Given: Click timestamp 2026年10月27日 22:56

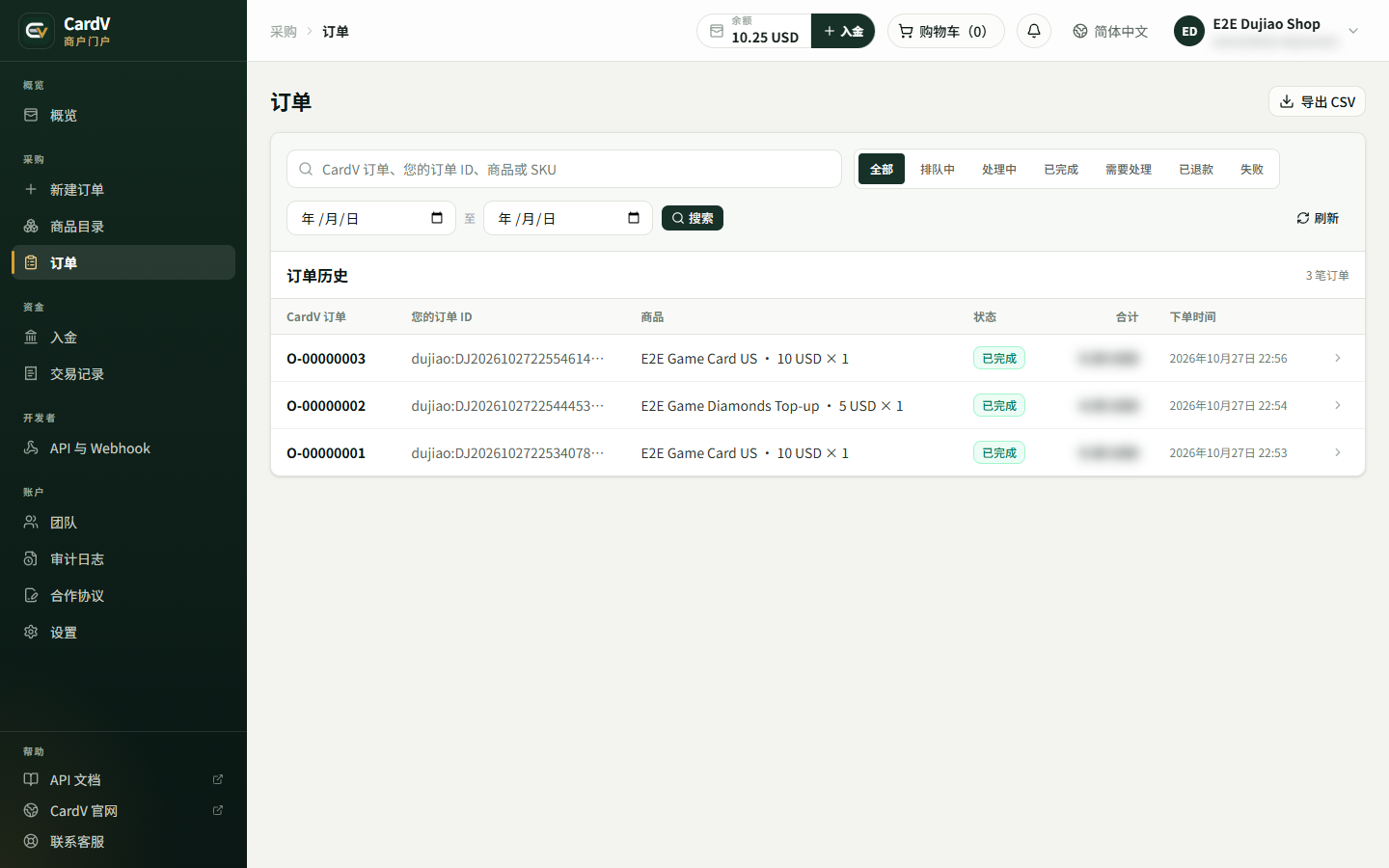Looking at the screenshot, I should [x=1228, y=358].
